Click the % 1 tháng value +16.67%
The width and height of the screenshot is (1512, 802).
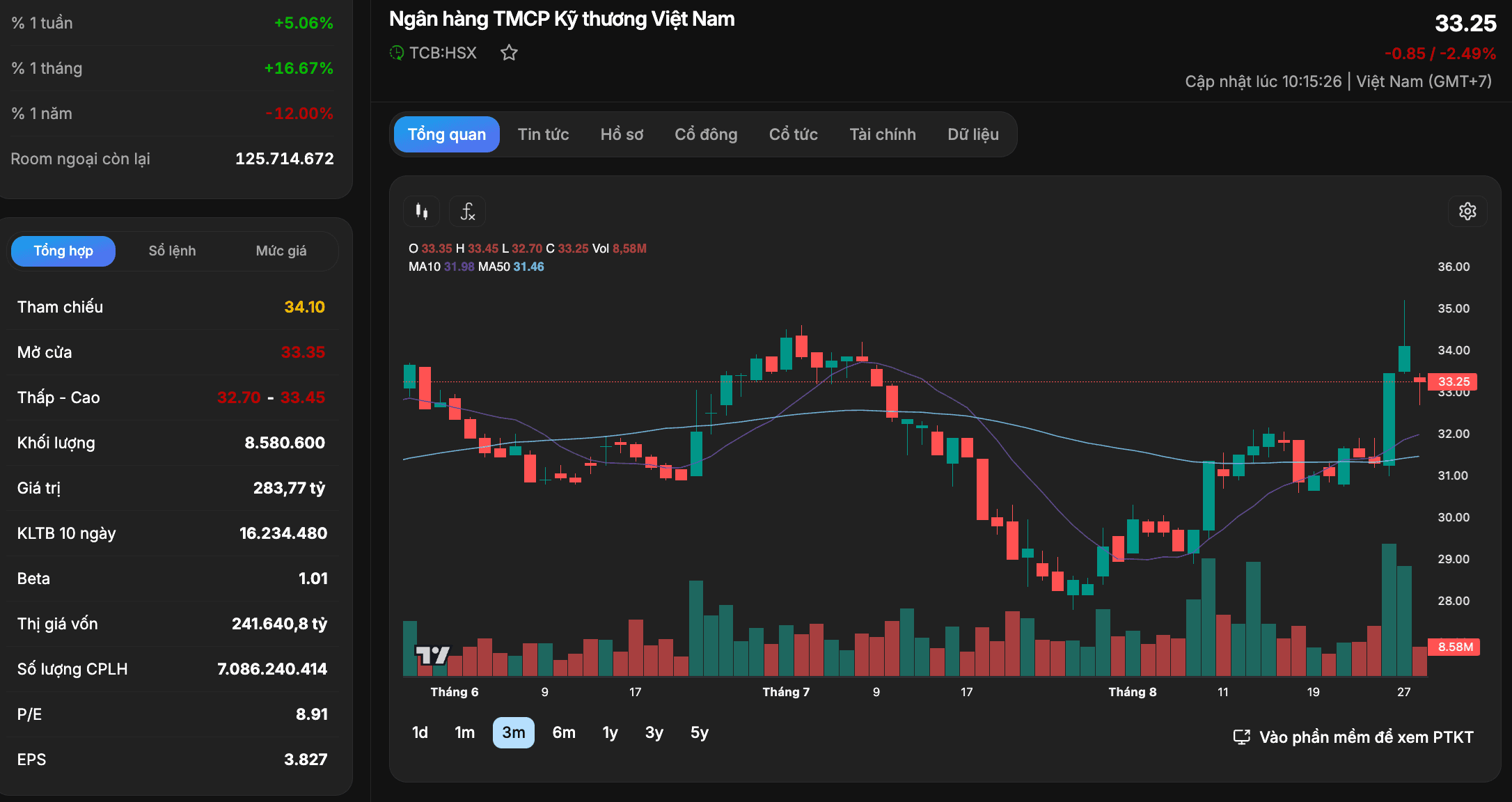[299, 68]
